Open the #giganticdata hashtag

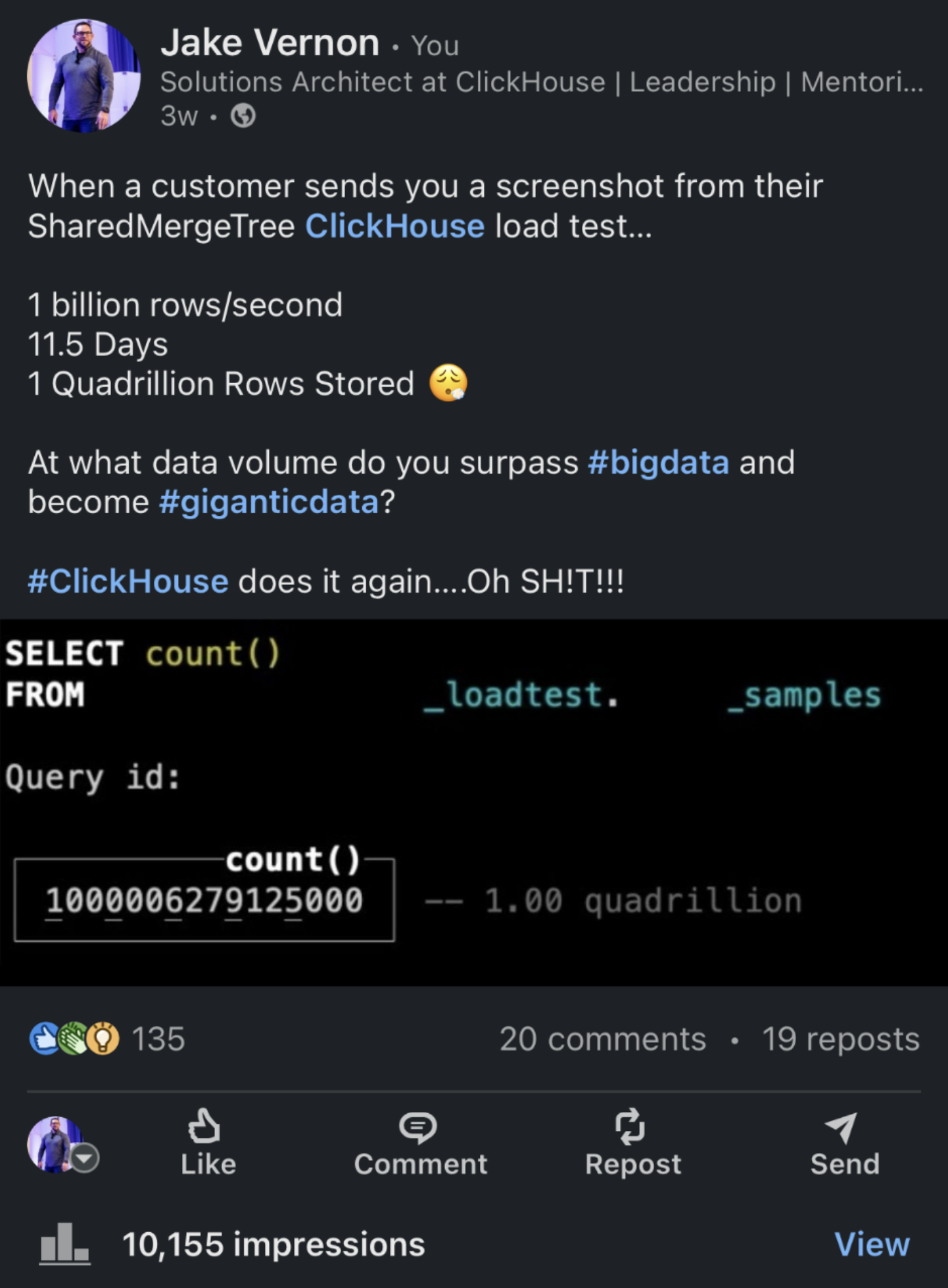point(269,502)
